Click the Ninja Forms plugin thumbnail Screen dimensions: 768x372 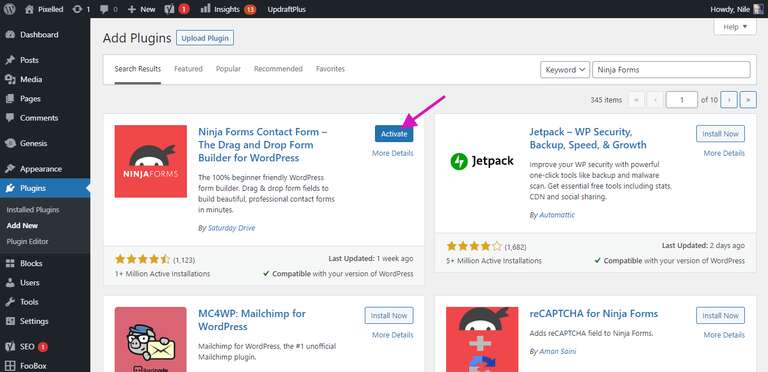coord(150,162)
